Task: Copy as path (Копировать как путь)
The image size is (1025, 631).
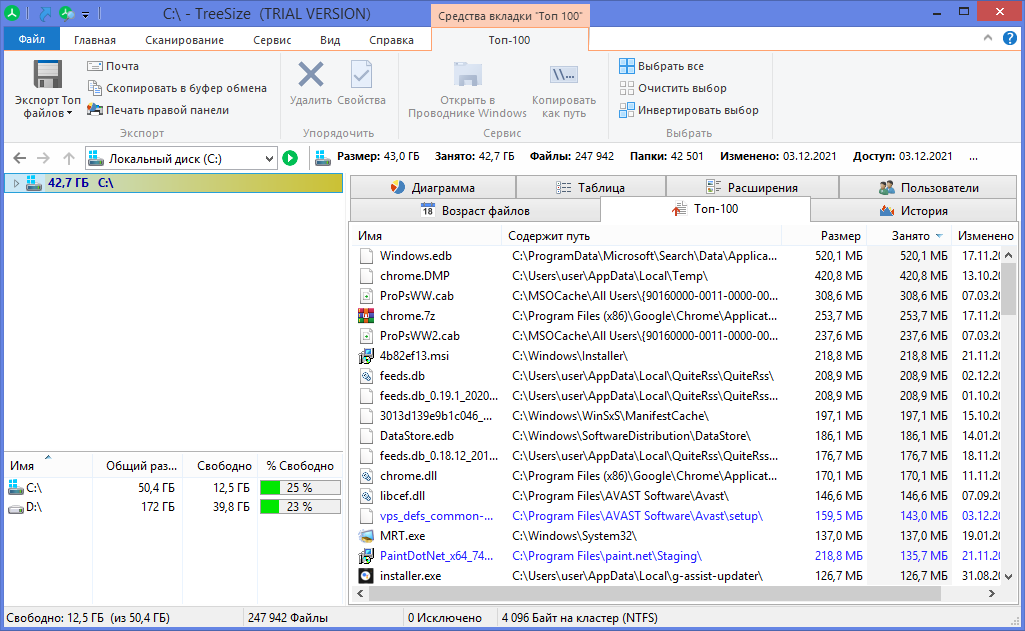Action: (x=563, y=90)
